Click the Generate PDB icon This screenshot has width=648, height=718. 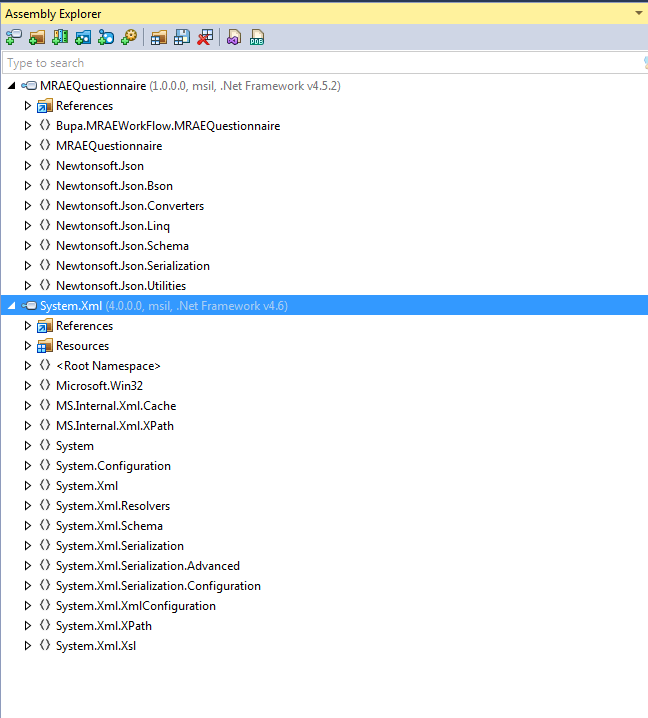tap(257, 38)
